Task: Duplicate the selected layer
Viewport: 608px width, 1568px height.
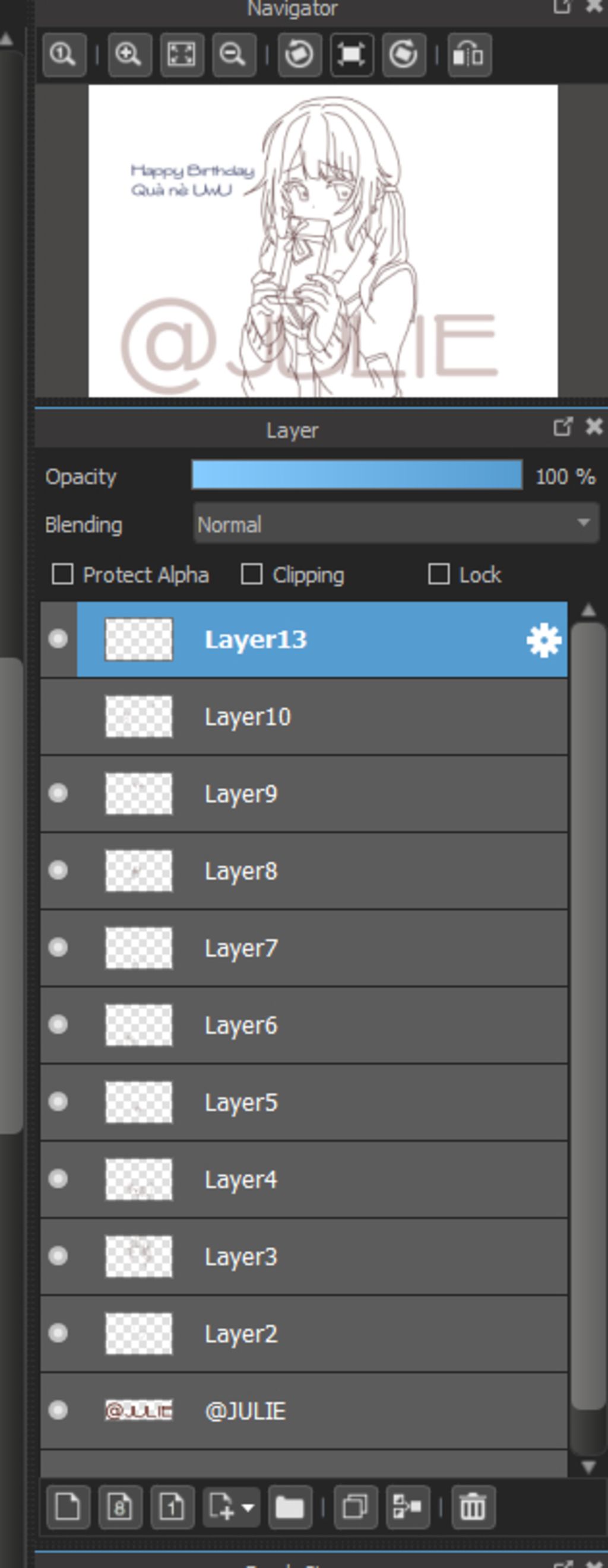Action: [355, 1506]
